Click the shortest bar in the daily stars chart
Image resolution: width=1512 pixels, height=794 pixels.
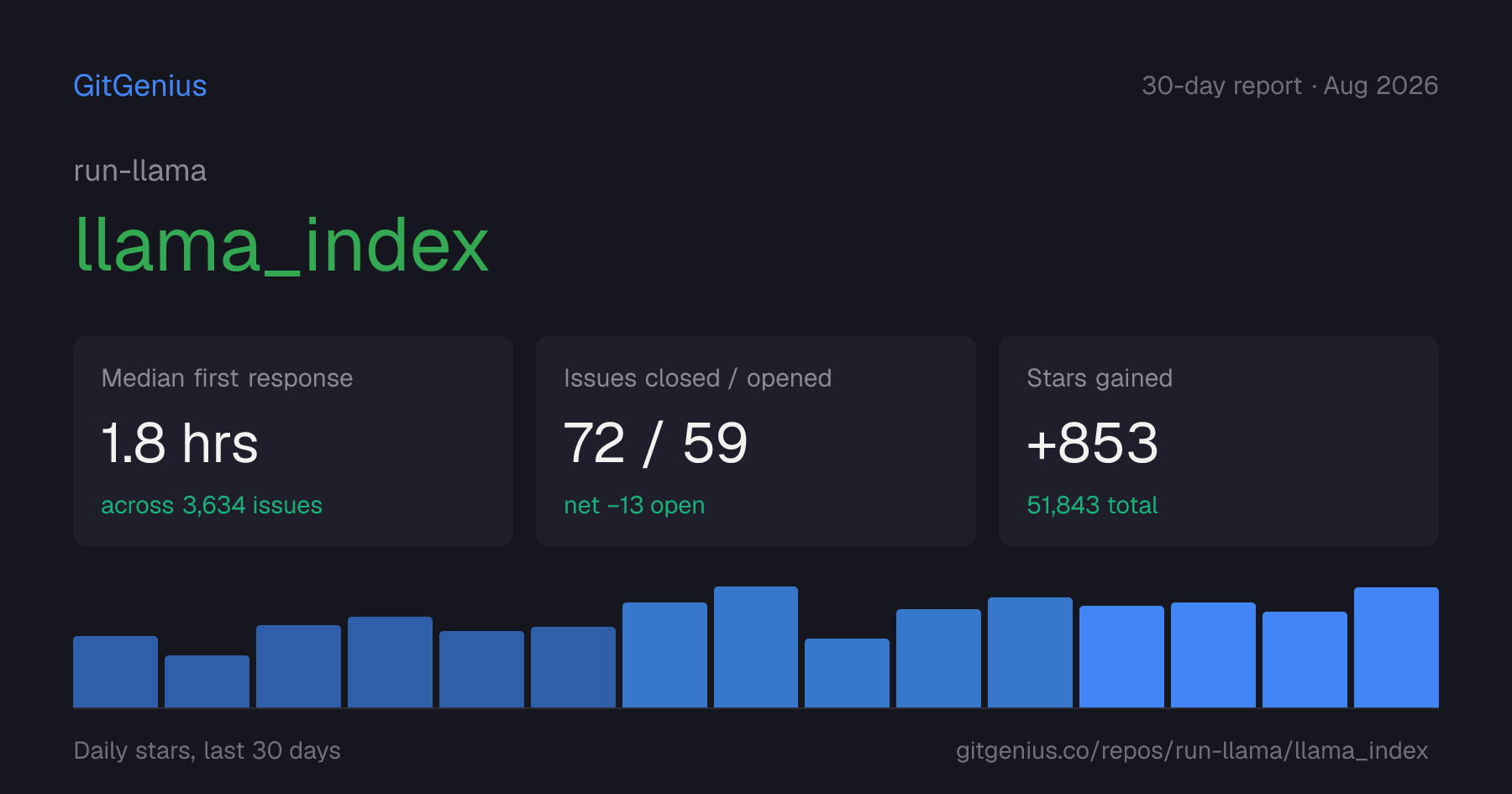click(x=207, y=681)
